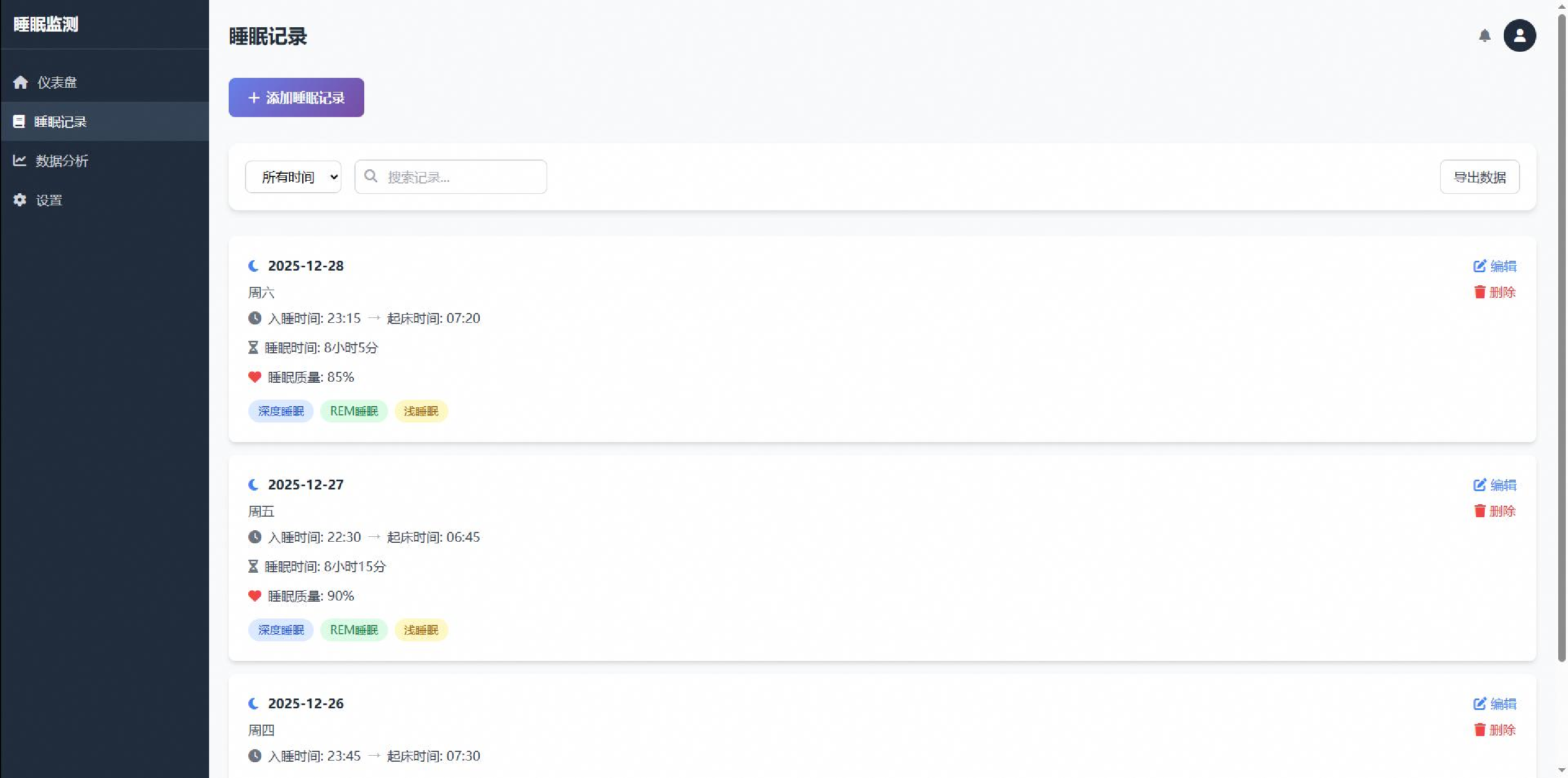
Task: Delete the 2025-12-28 sleep record
Action: (x=1495, y=292)
